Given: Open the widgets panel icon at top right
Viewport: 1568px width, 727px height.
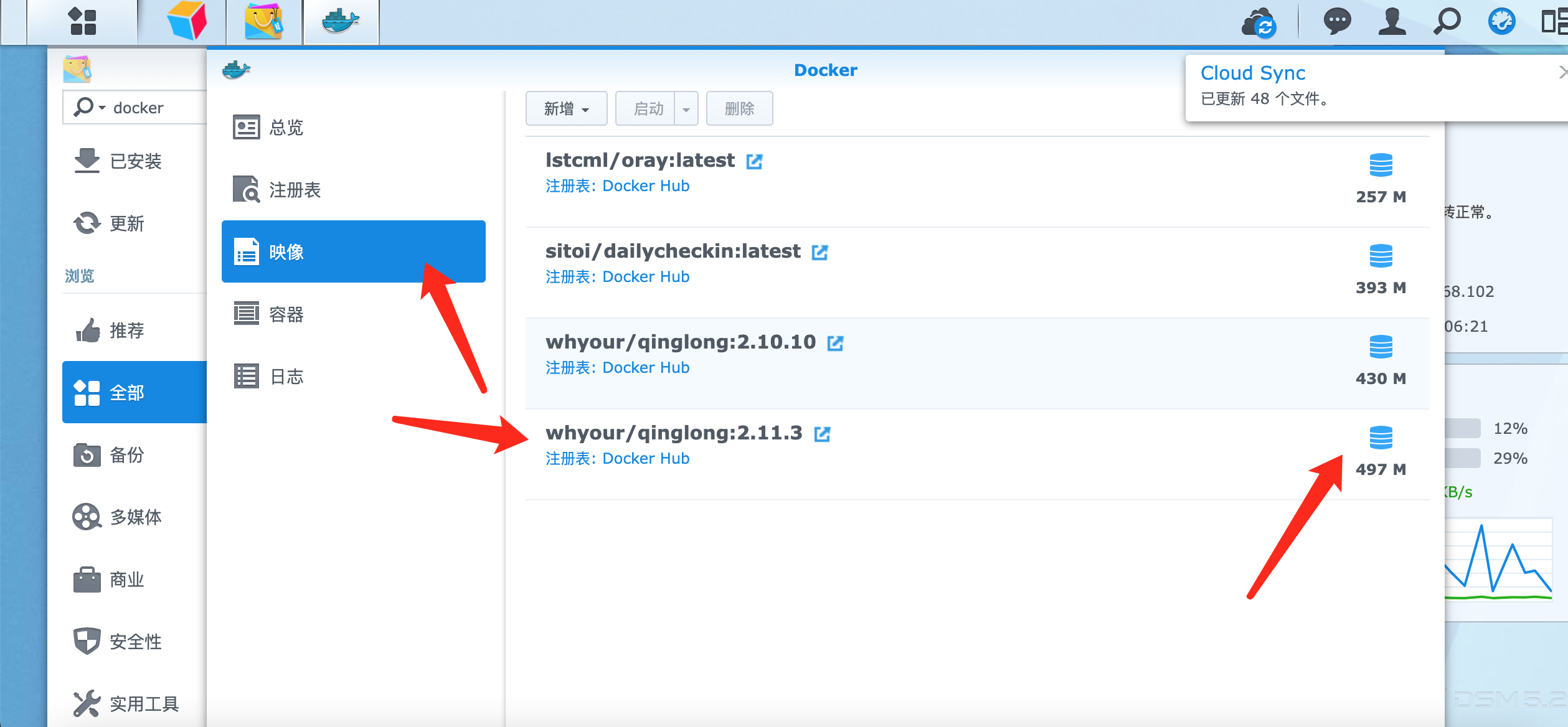Looking at the screenshot, I should (1554, 21).
